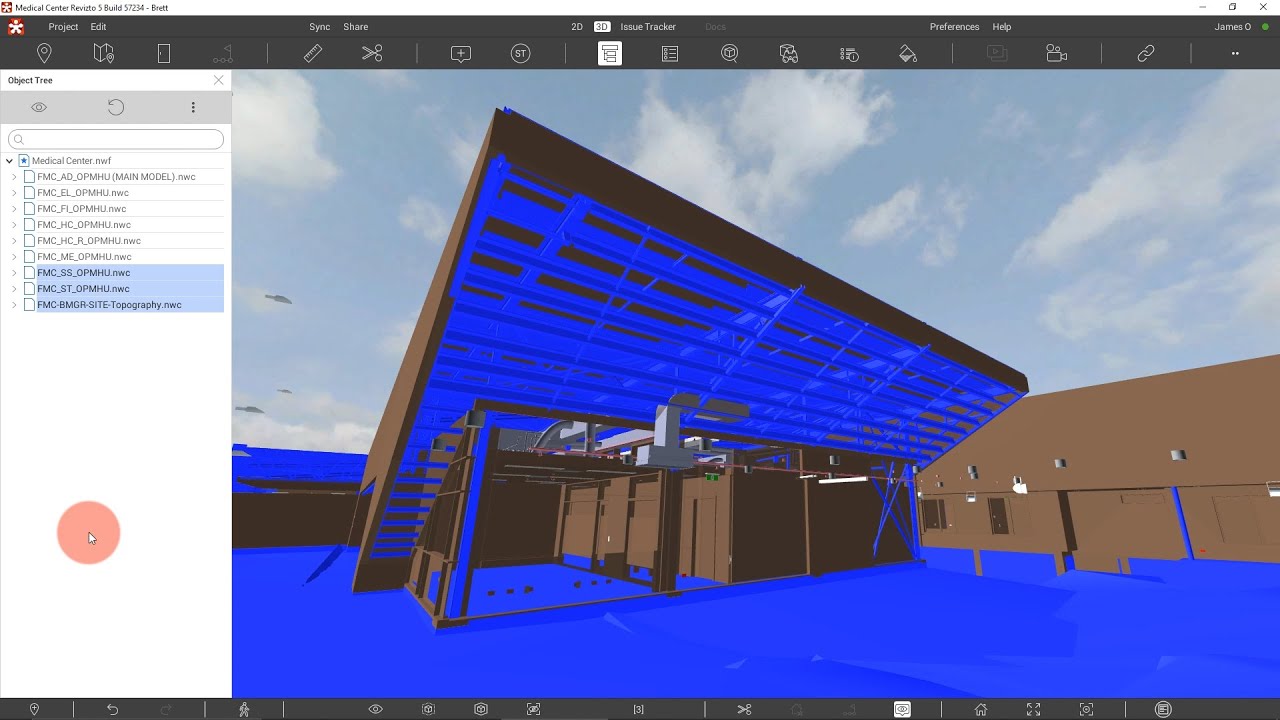Select FMC_FI_OPMHU.nwc row
This screenshot has height=720, width=1280.
point(82,209)
